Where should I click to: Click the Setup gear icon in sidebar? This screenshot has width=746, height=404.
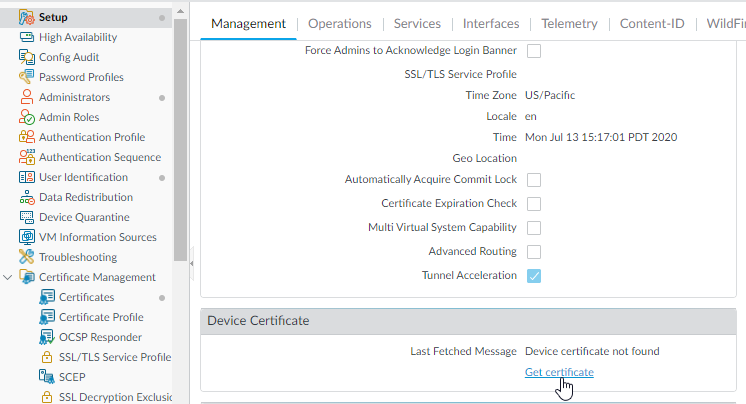(28, 17)
